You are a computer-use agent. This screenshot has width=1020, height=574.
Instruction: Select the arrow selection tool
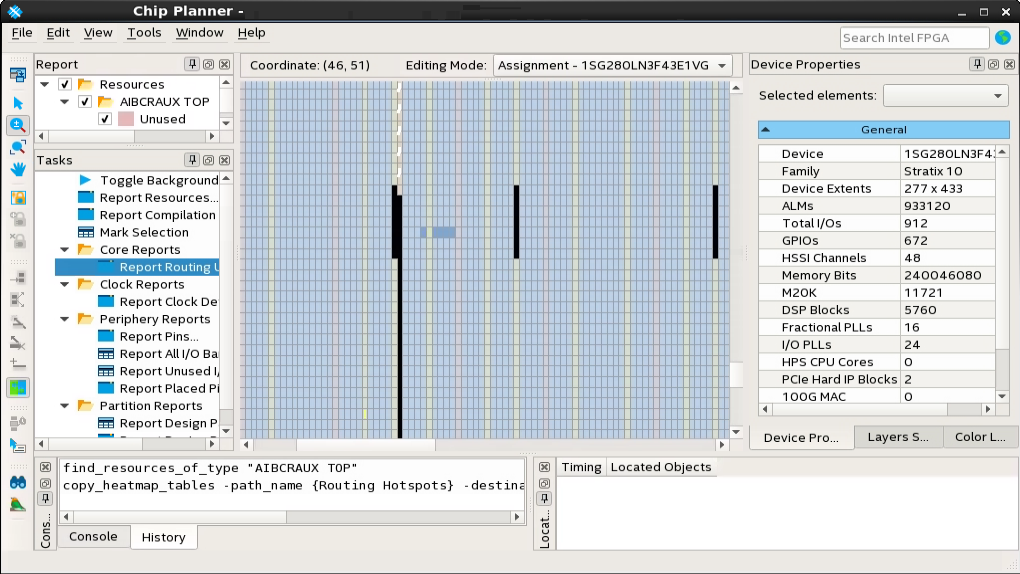(18, 103)
